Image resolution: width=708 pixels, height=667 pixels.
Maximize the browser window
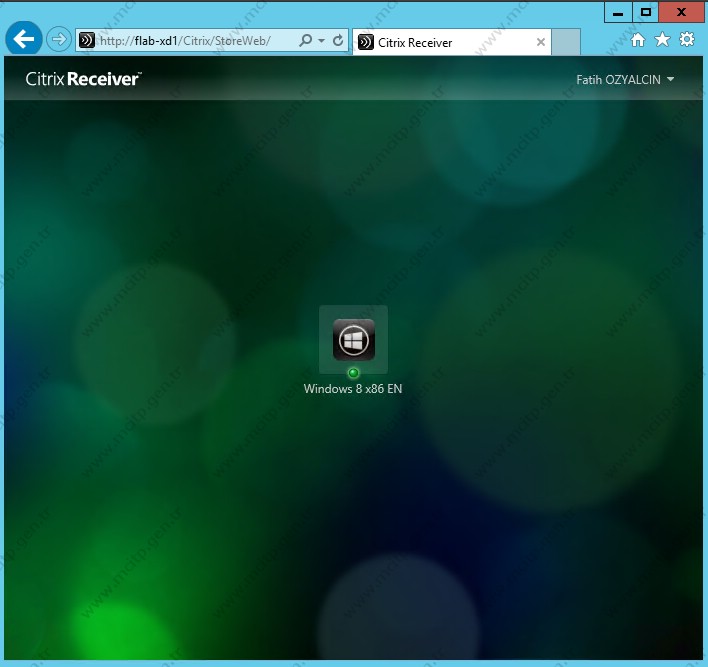[x=646, y=12]
